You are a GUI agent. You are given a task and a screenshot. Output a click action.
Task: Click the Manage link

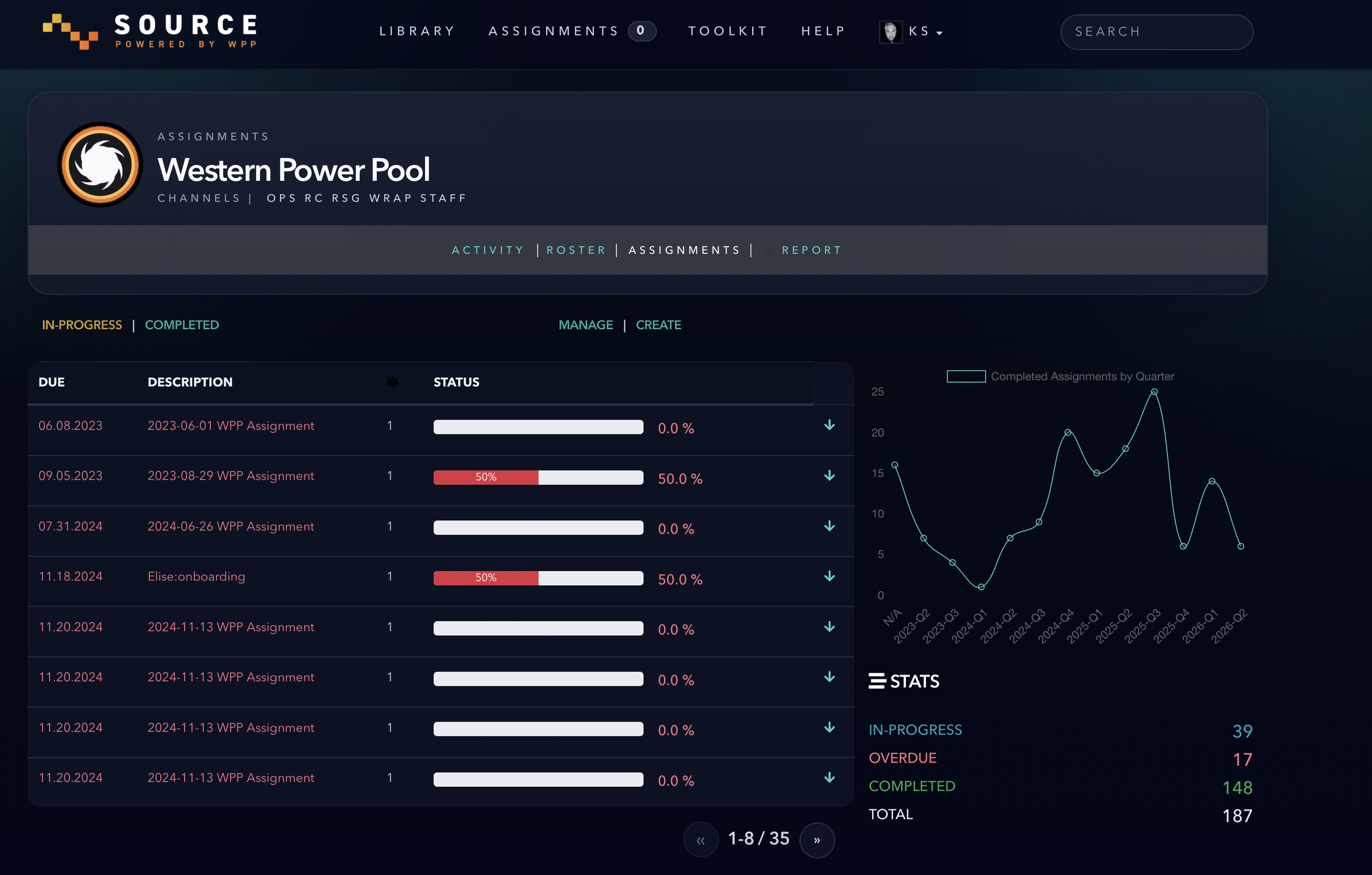click(x=586, y=325)
